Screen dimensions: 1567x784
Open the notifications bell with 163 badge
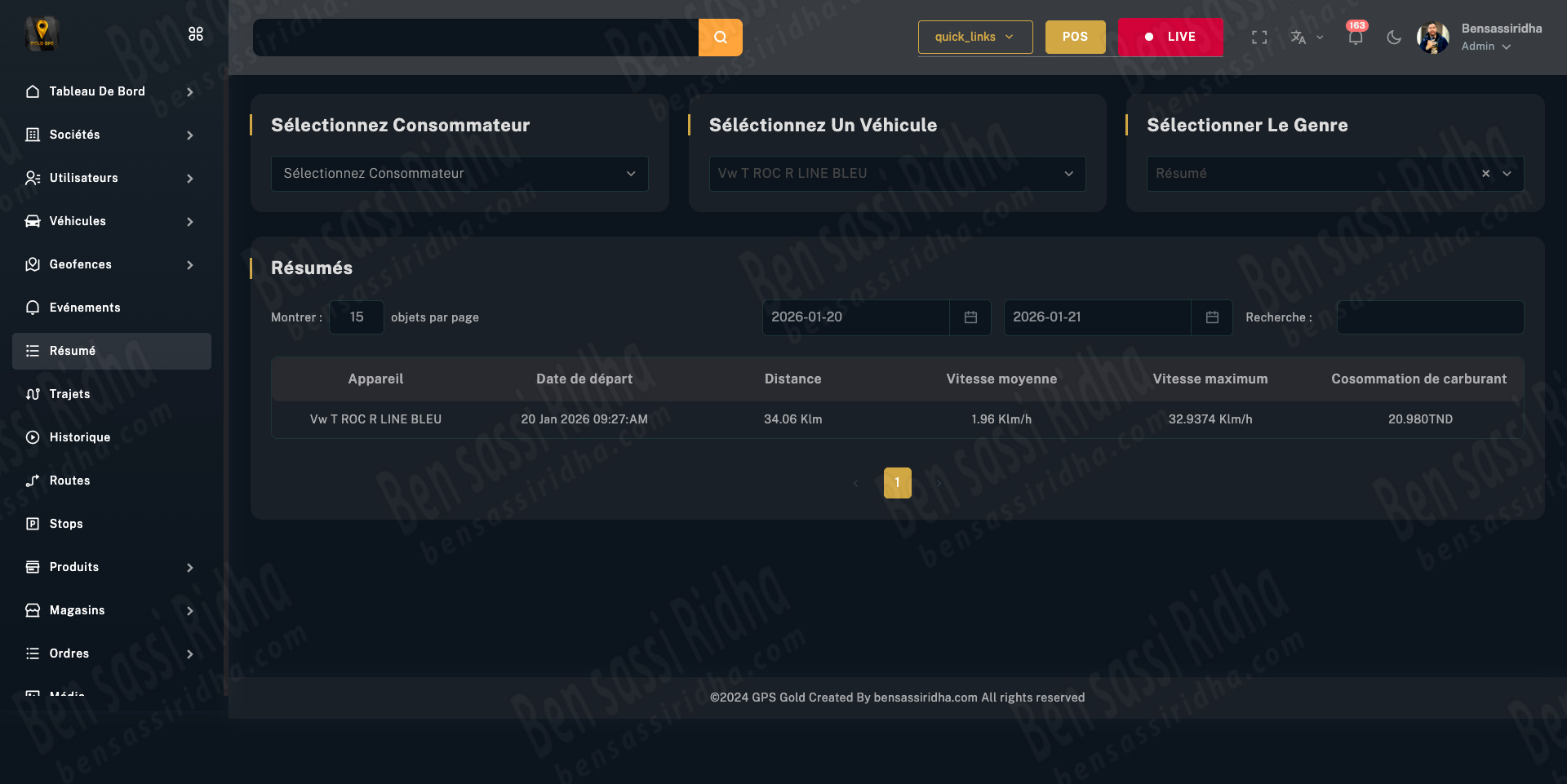coord(1355,38)
